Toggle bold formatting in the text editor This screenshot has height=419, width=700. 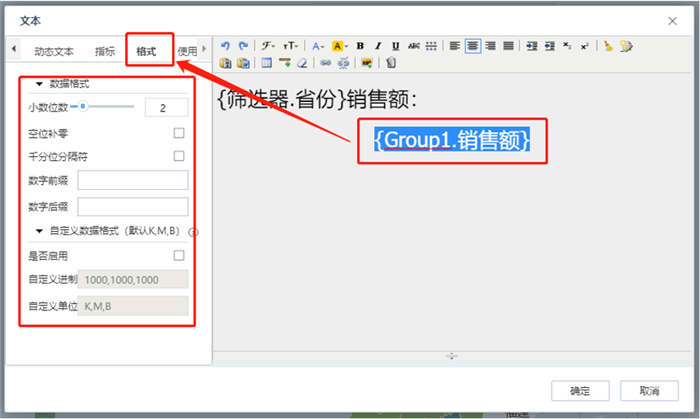point(360,46)
